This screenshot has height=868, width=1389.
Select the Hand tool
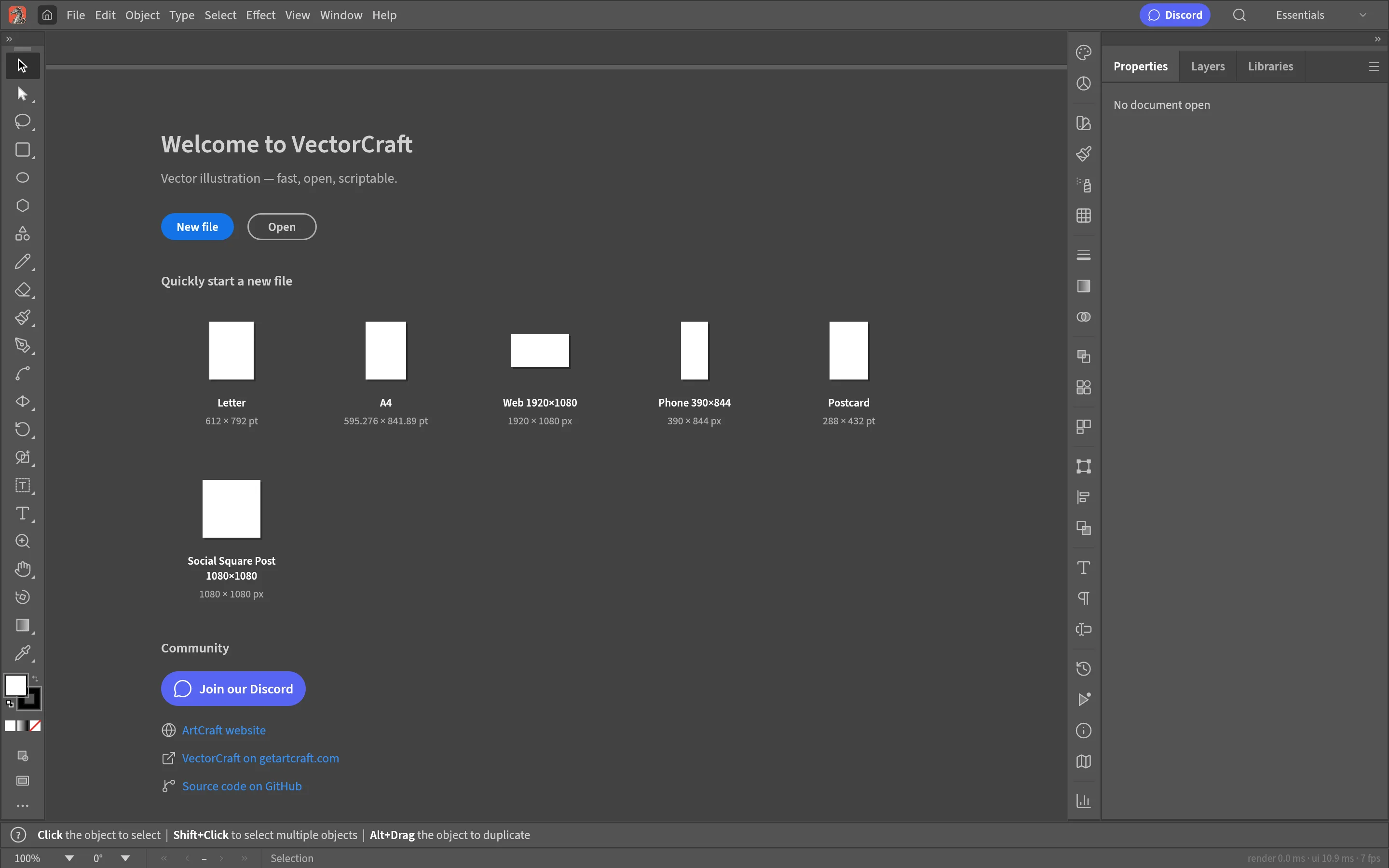point(22,569)
